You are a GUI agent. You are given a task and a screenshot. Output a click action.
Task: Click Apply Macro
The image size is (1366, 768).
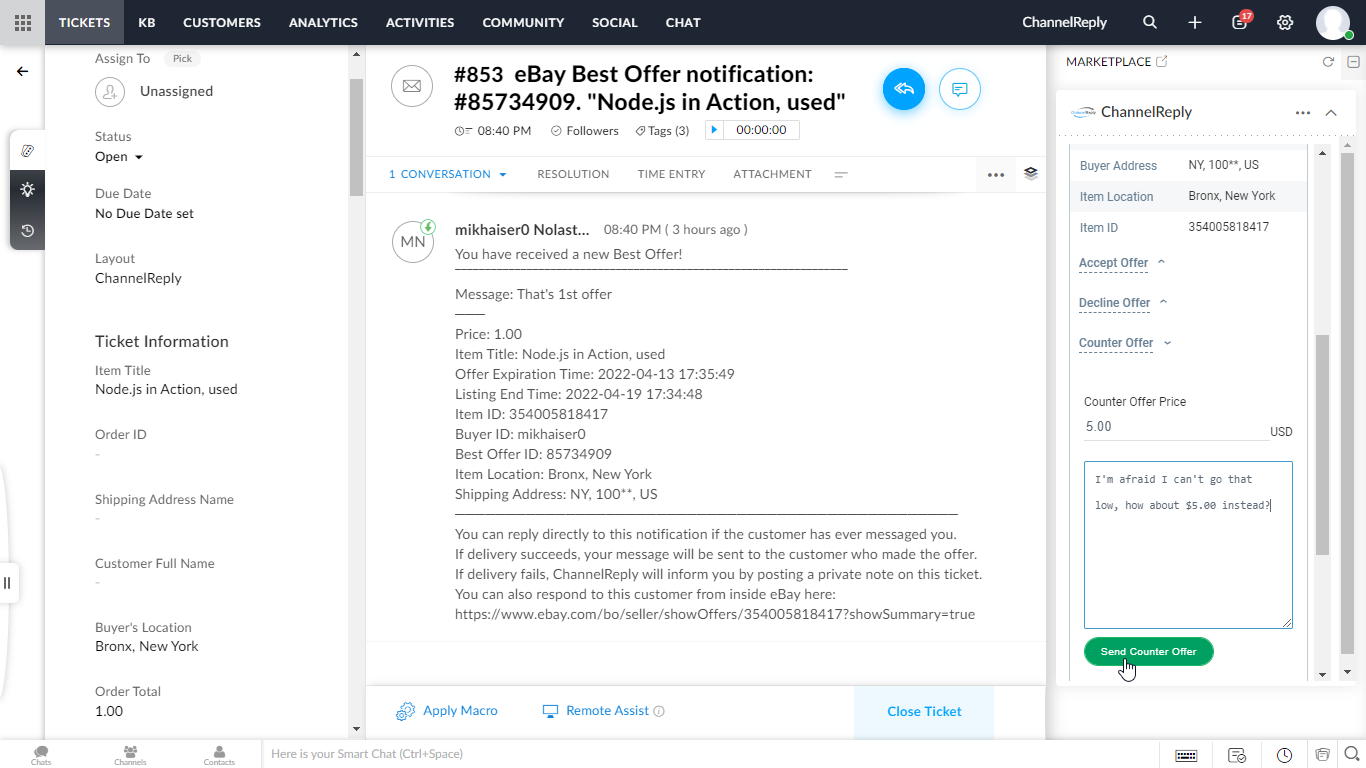tap(447, 711)
